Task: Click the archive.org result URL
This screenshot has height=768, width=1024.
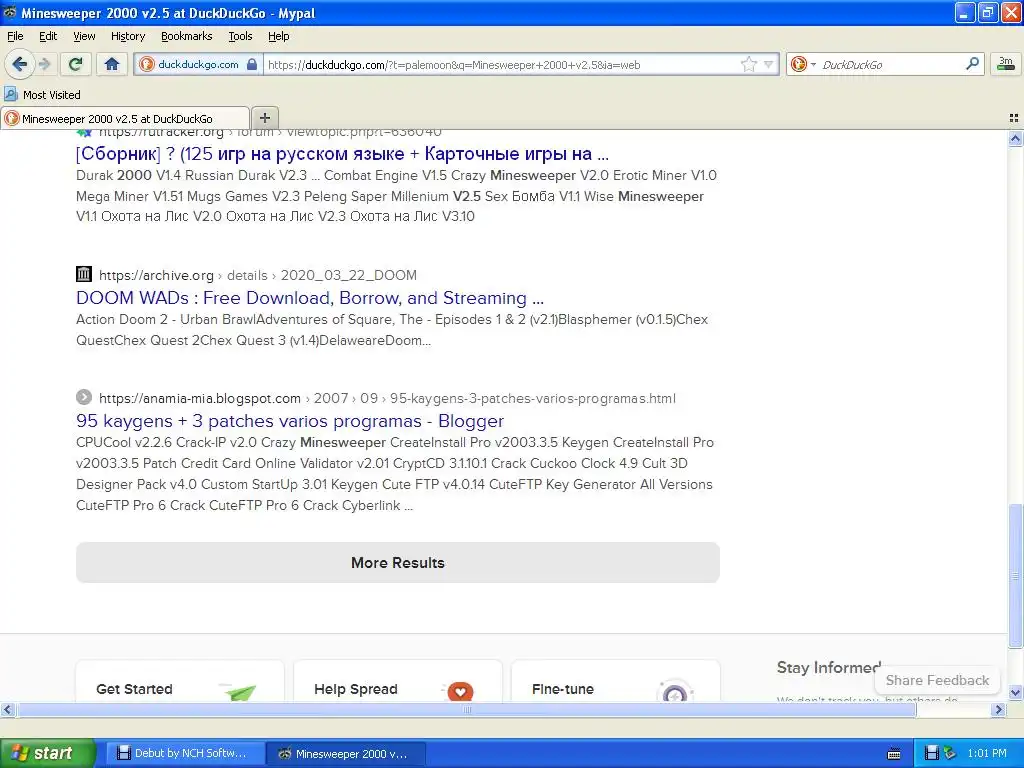Action: tap(257, 275)
